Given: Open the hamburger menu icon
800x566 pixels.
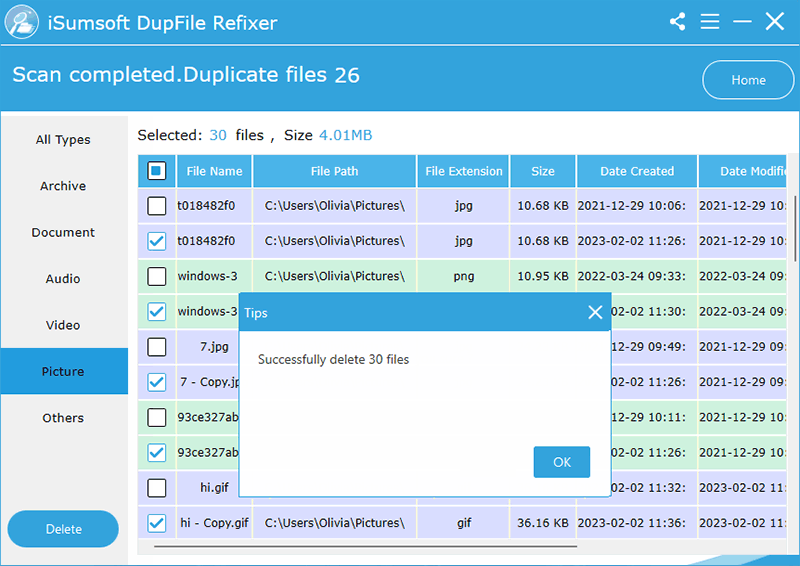Looking at the screenshot, I should 710,21.
